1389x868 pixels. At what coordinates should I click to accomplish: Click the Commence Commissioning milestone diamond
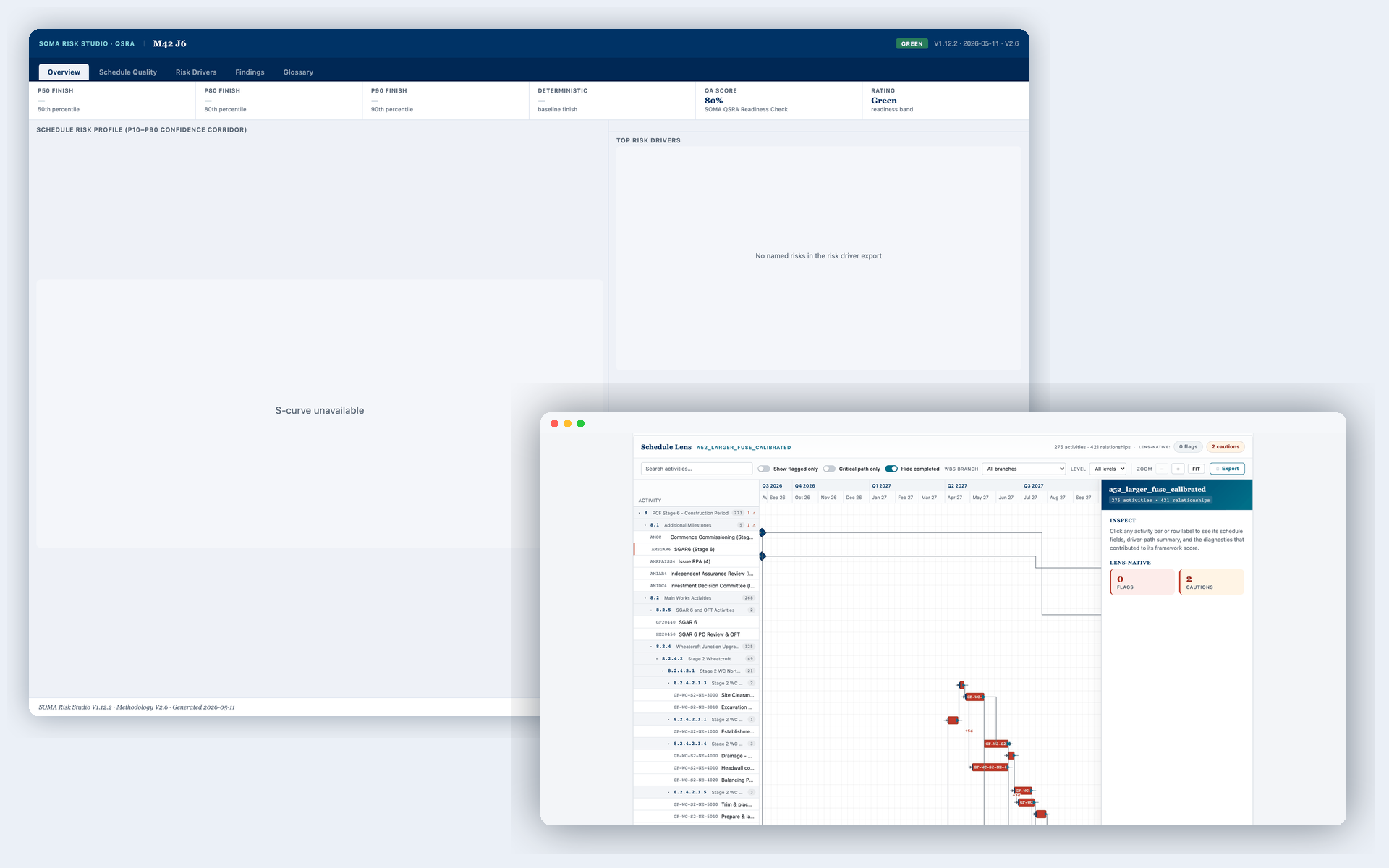pyautogui.click(x=763, y=532)
